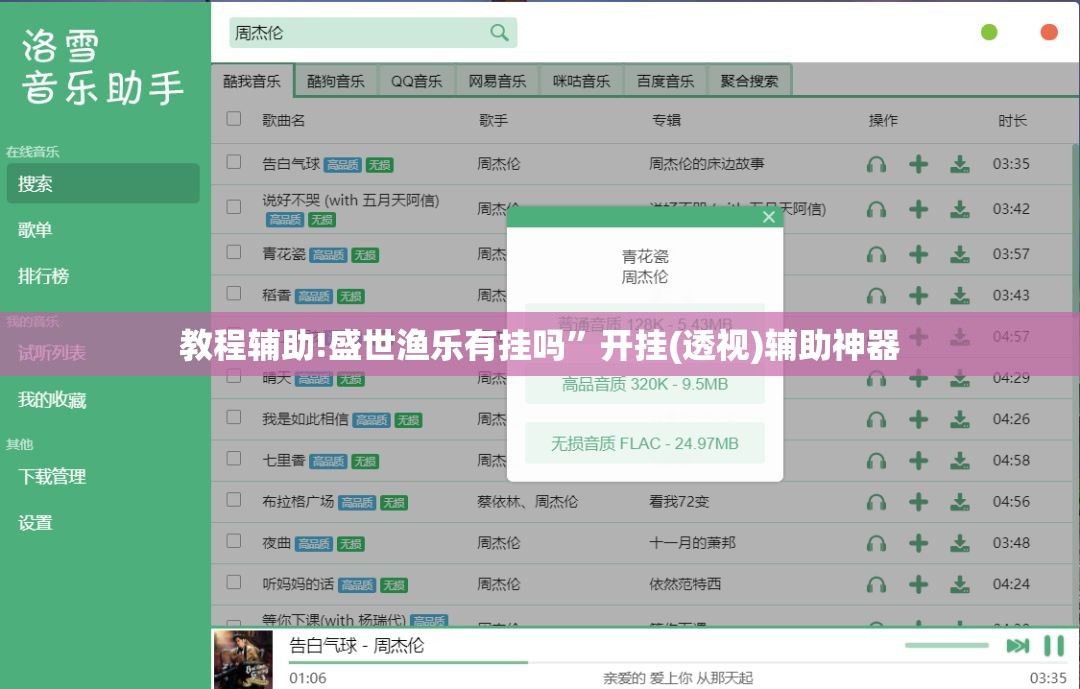
Task: Click the green minimize dot
Action: (989, 32)
